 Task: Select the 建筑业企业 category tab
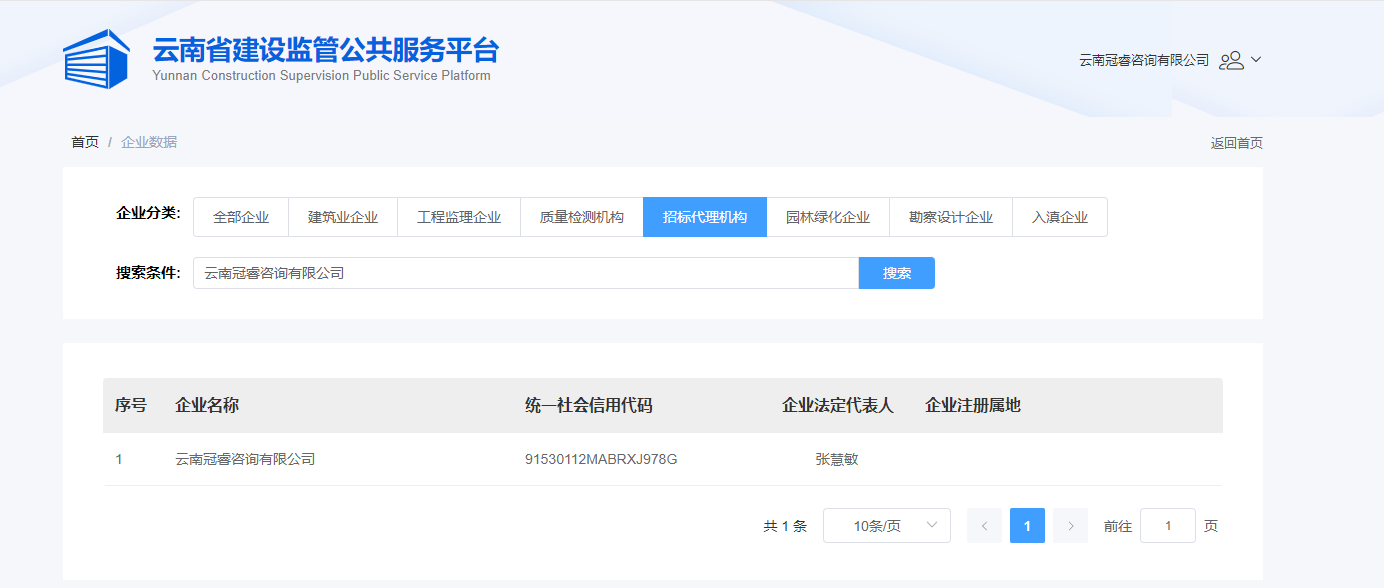point(343,217)
